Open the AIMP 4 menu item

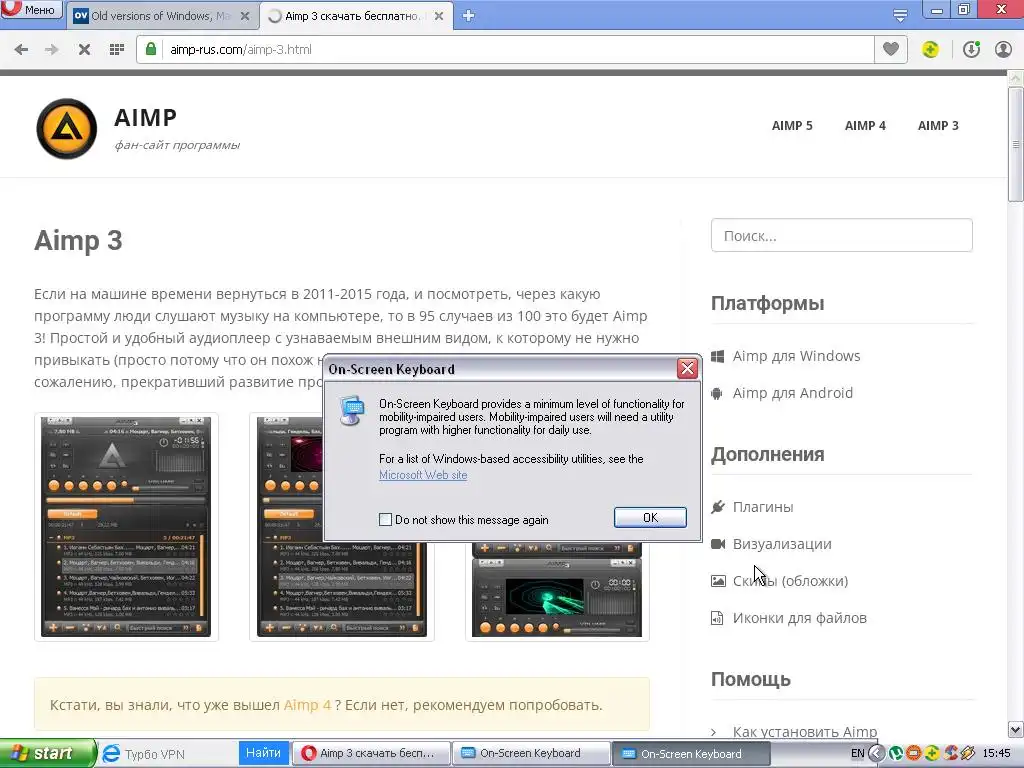(x=865, y=125)
